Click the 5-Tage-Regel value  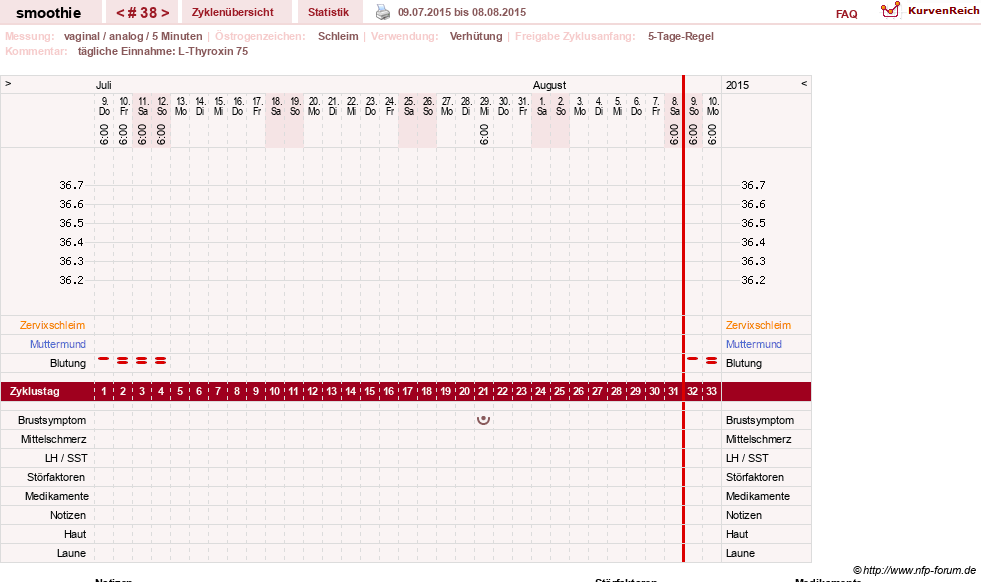pyautogui.click(x=681, y=36)
